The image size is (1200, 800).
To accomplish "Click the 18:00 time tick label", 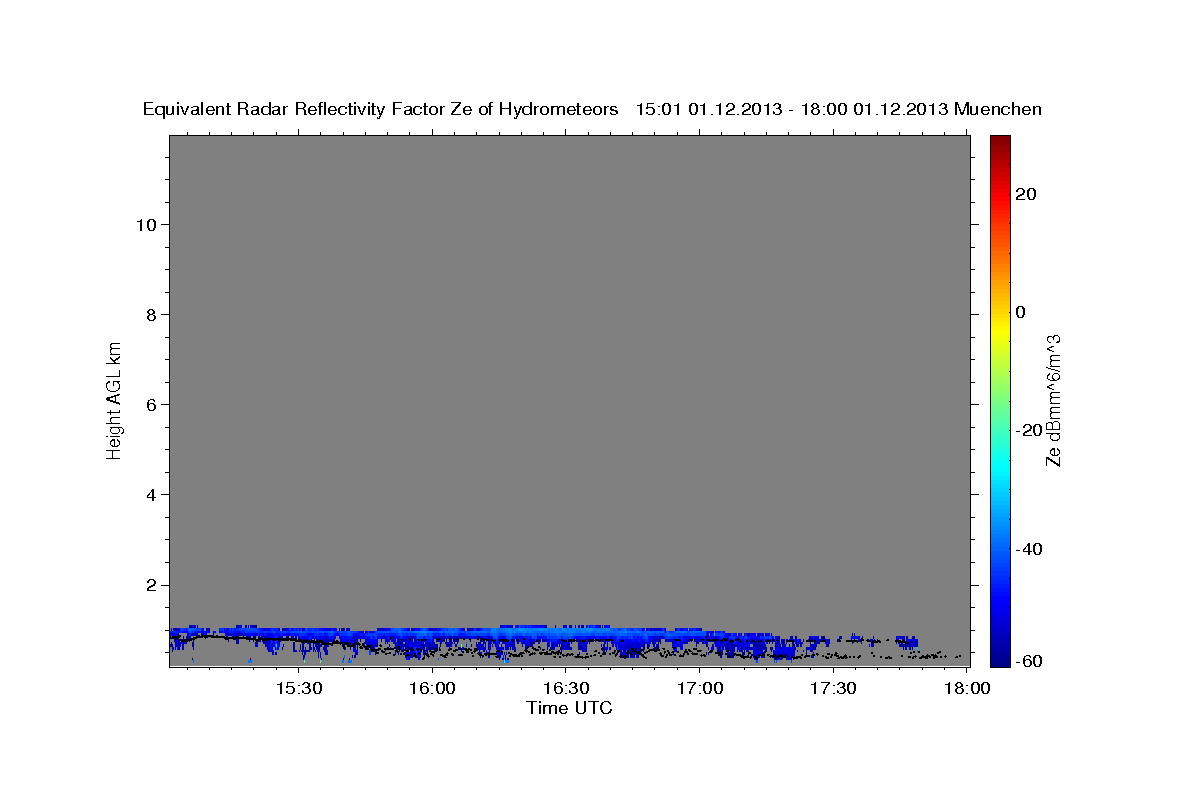I will [967, 688].
